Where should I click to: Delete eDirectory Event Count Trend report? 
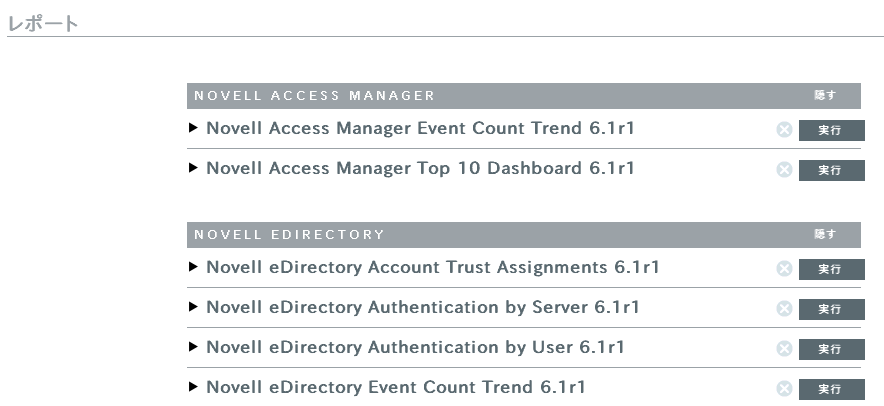point(784,389)
